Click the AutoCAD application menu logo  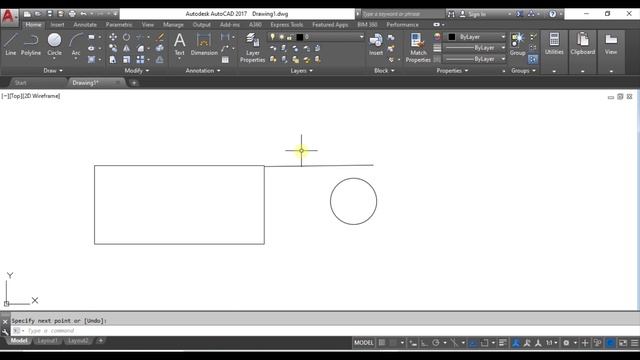pos(8,17)
